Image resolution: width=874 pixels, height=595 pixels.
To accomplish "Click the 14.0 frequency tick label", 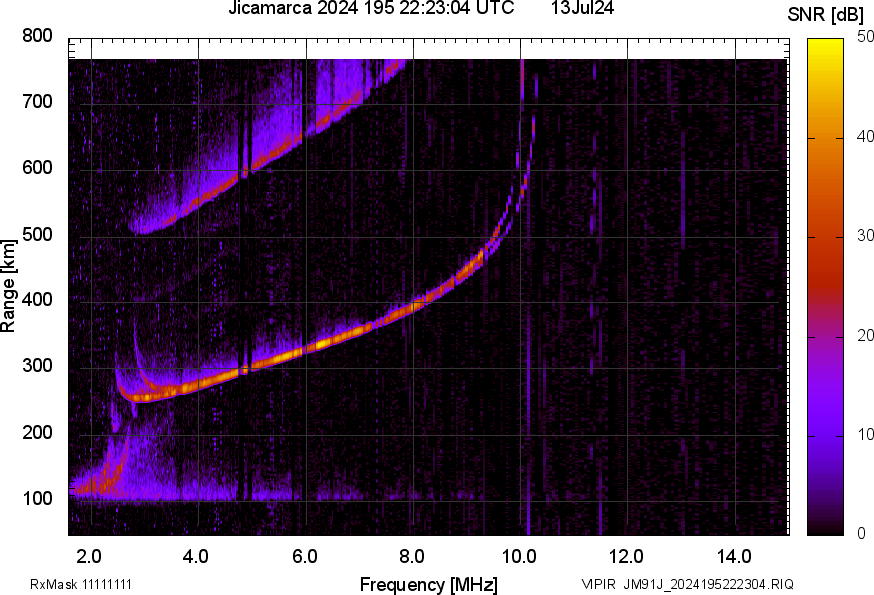I will point(734,556).
